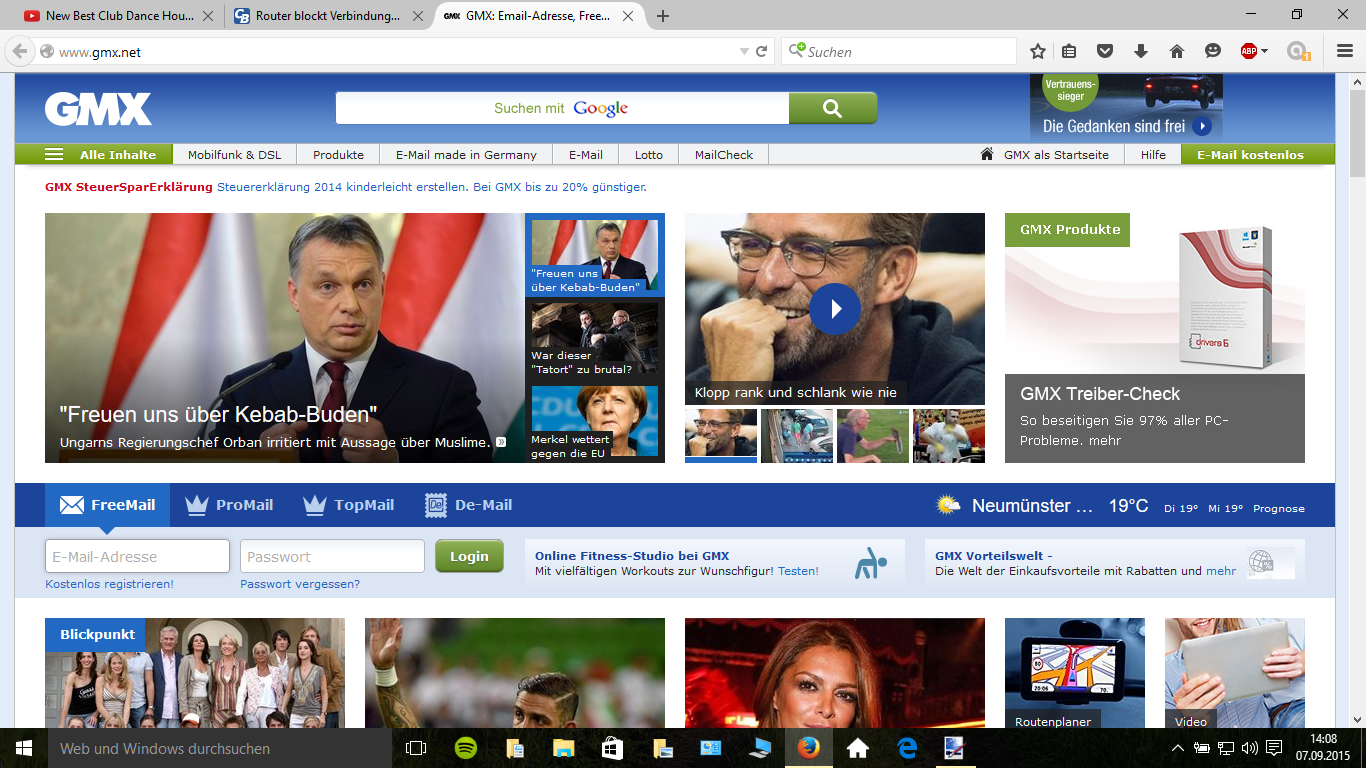1366x768 pixels.
Task: Open Firefox Hello smiley chat icon
Action: pyautogui.click(x=1213, y=51)
